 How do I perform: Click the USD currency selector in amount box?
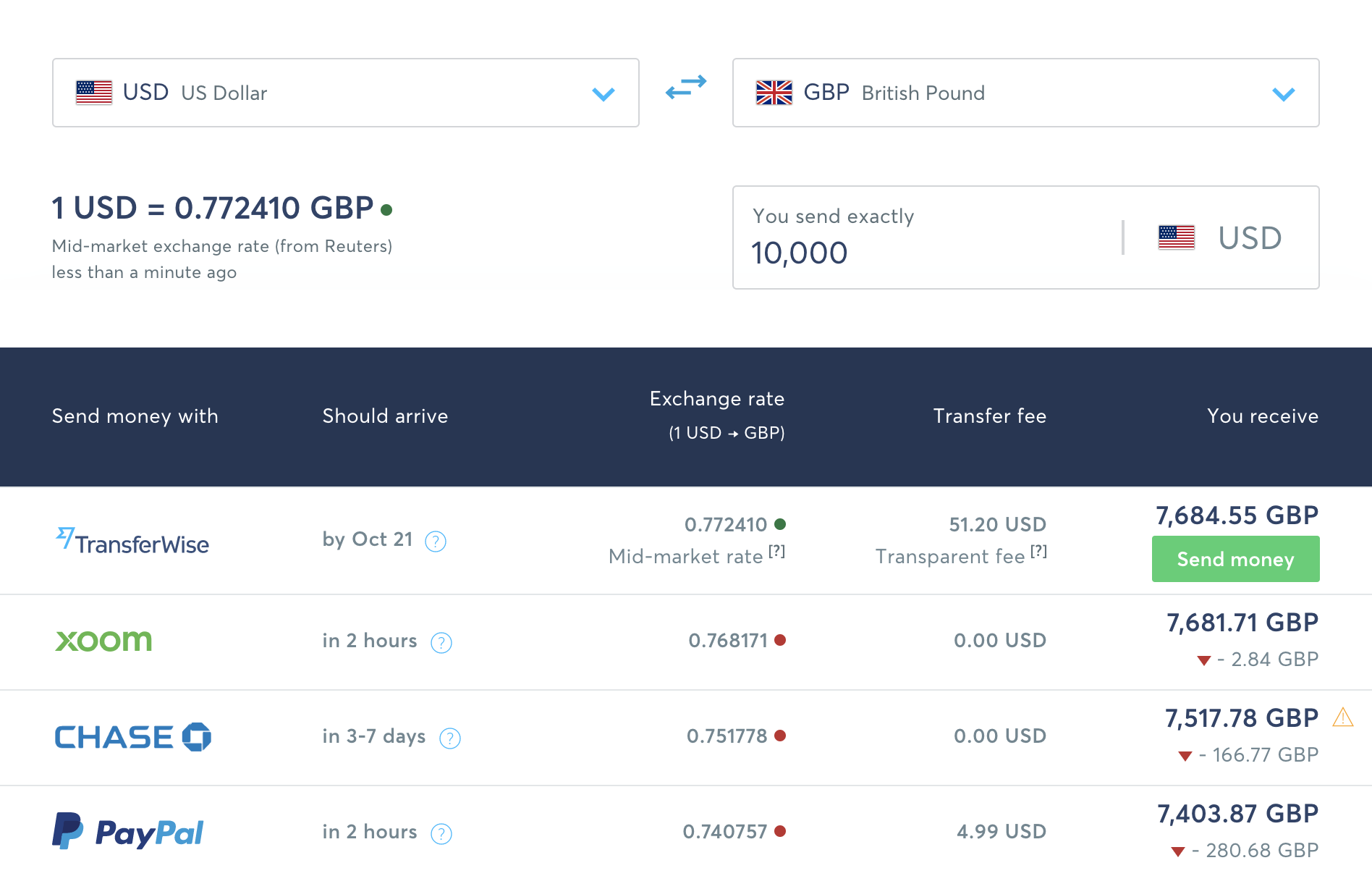click(1221, 237)
